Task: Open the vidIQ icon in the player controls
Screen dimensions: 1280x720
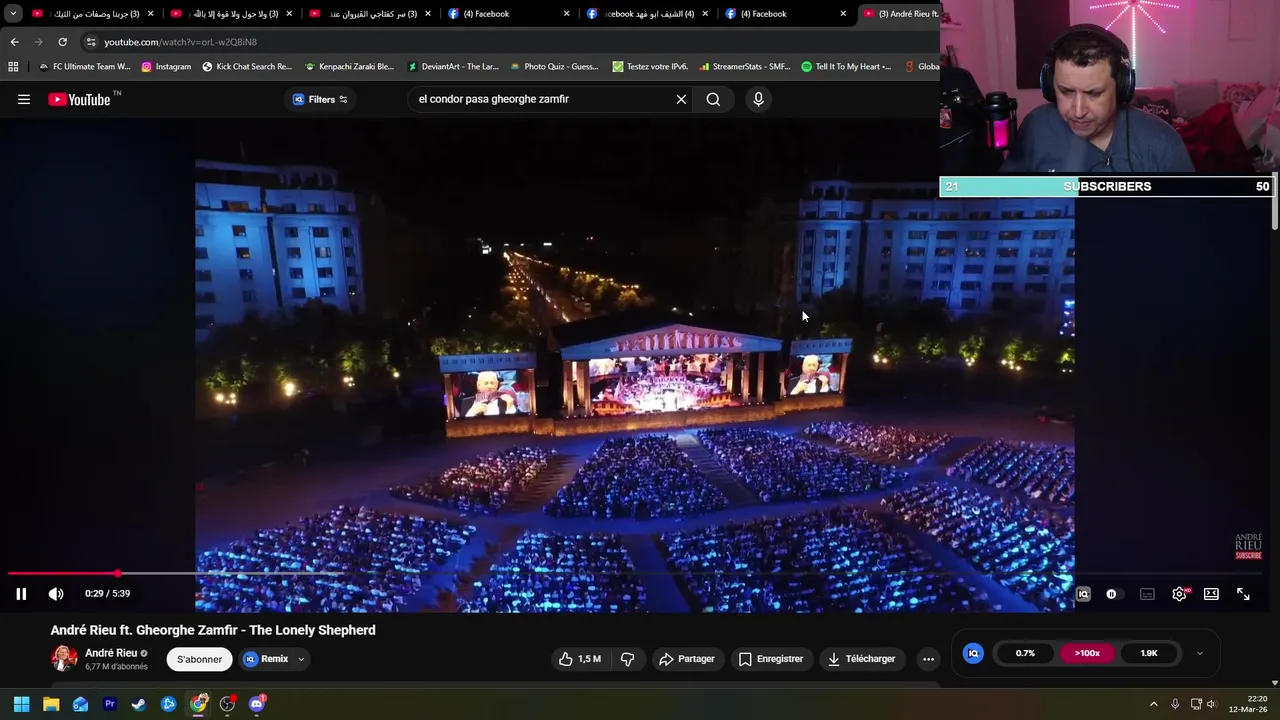Action: pyautogui.click(x=1083, y=594)
